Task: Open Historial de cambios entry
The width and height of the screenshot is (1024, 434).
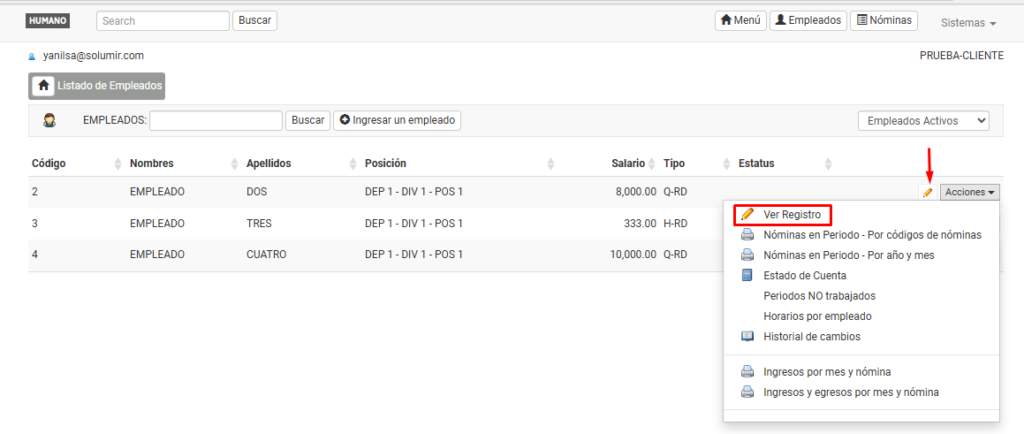Action: pos(811,337)
